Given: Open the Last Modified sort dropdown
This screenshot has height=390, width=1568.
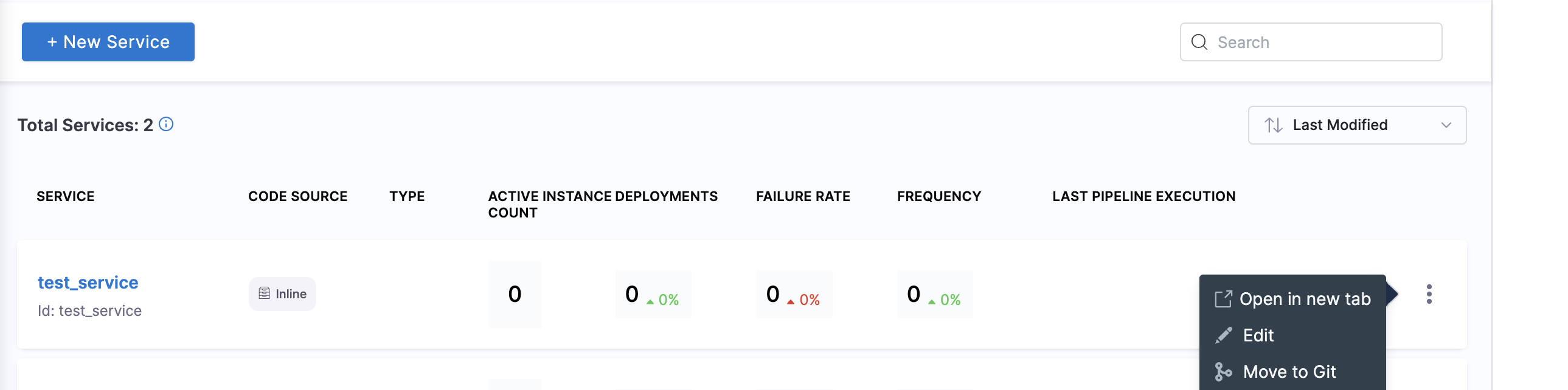Looking at the screenshot, I should point(1356,125).
